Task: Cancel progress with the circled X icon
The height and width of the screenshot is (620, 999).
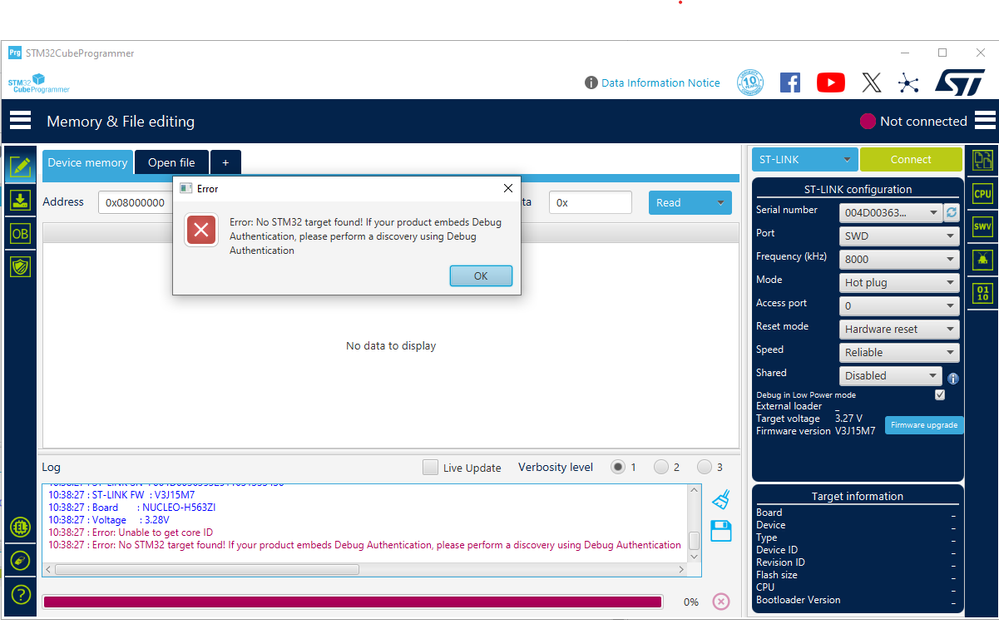Action: [721, 602]
